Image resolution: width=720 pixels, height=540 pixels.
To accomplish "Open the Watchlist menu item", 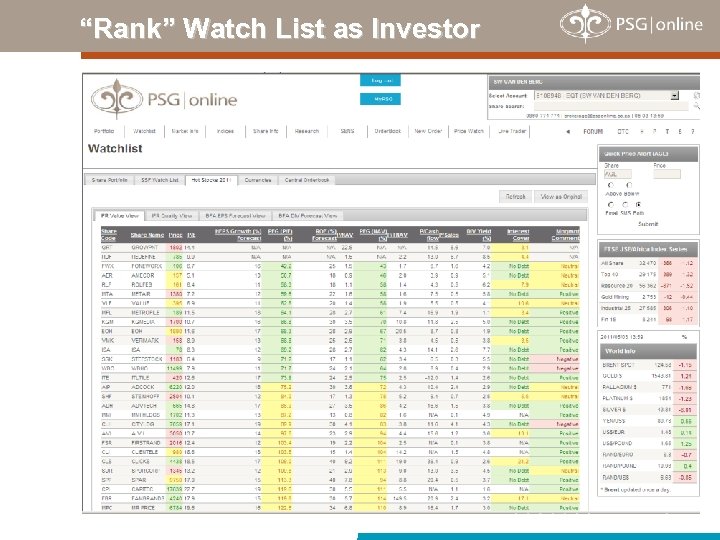I will pos(144,131).
